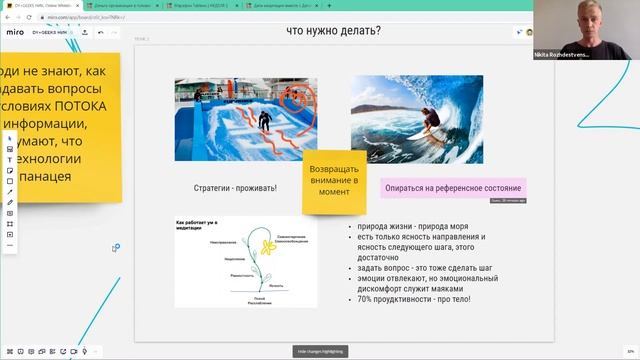Select pink label 'Опираться на референсное состояние'

click(453, 188)
